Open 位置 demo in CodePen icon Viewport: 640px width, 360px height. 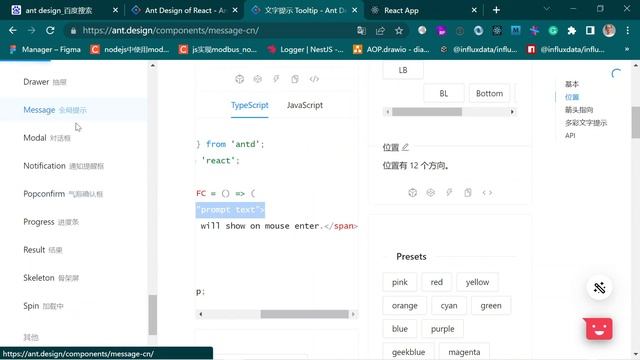click(431, 193)
